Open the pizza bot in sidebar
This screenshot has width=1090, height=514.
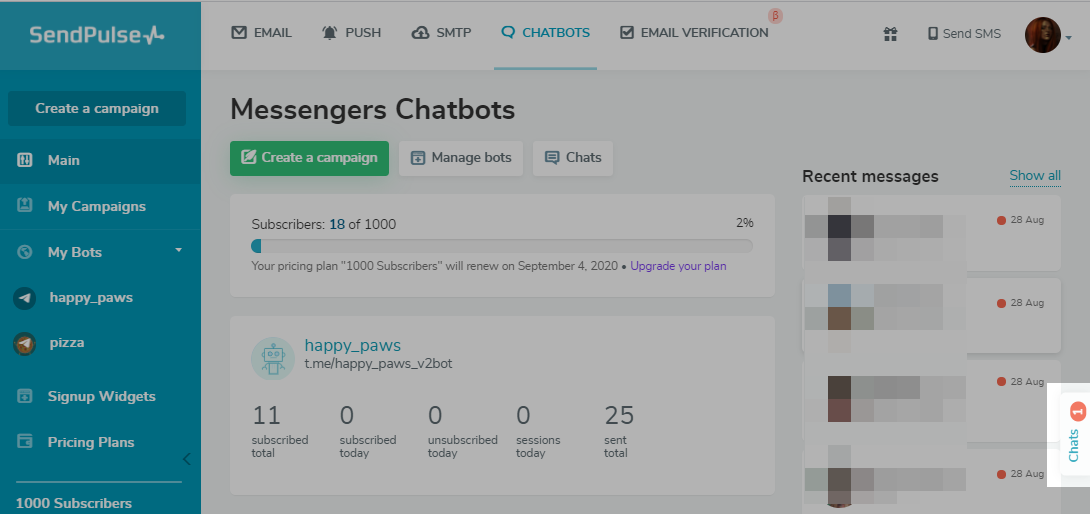tap(66, 343)
